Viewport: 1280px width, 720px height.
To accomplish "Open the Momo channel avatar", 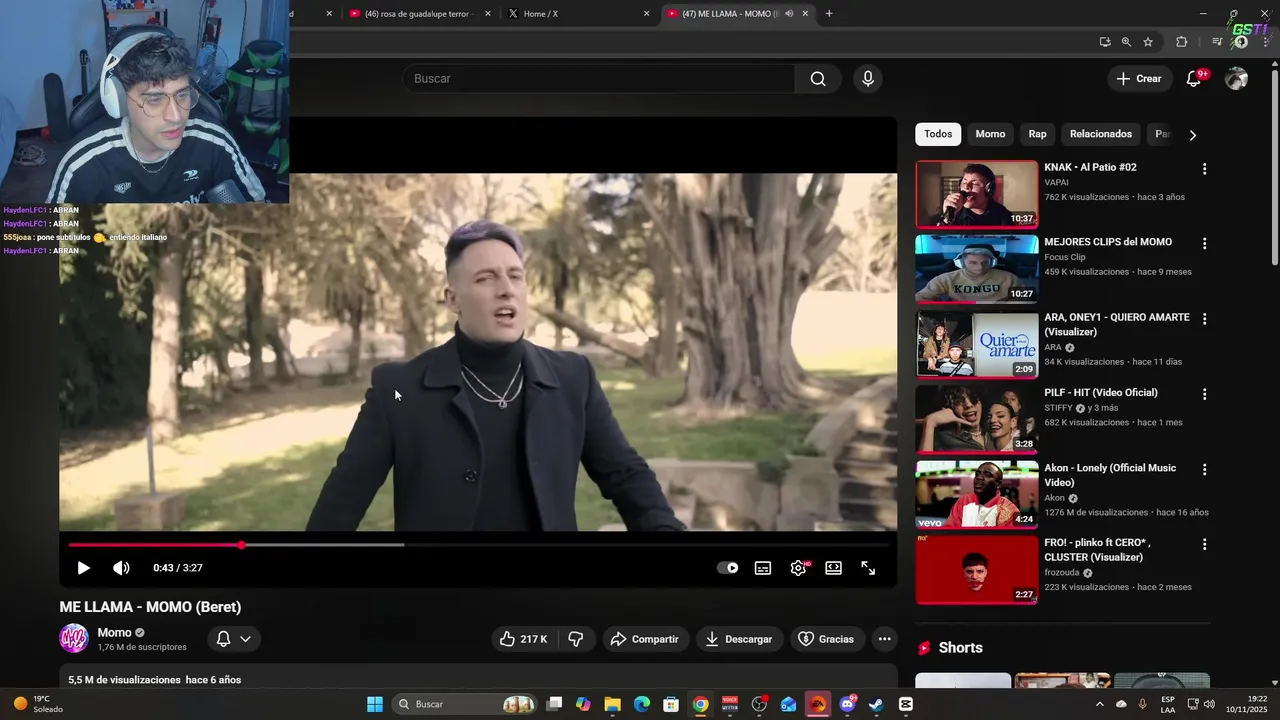I will 74,638.
